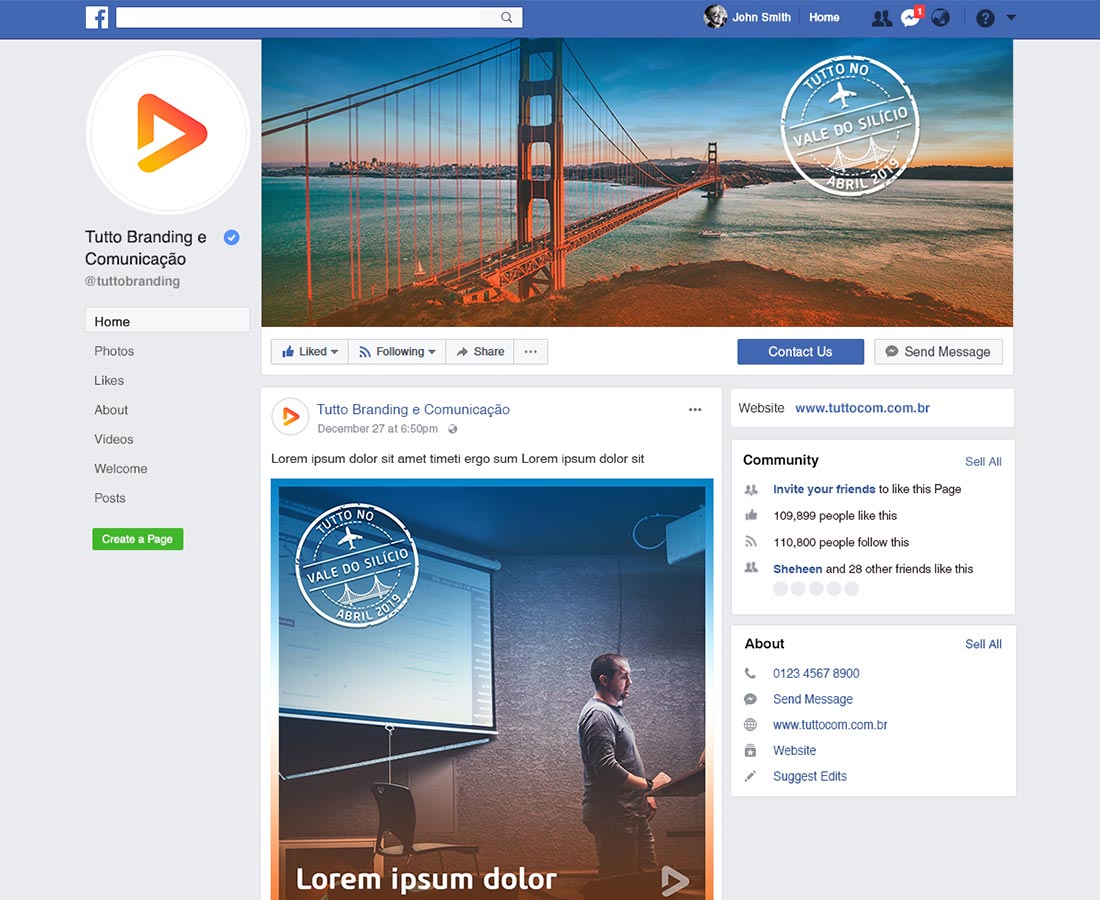Viewport: 1100px width, 900px height.
Task: Open the Photos section
Action: point(114,351)
